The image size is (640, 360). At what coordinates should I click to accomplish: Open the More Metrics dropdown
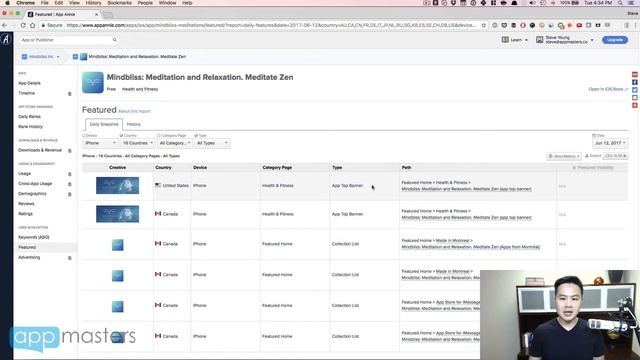(x=564, y=156)
